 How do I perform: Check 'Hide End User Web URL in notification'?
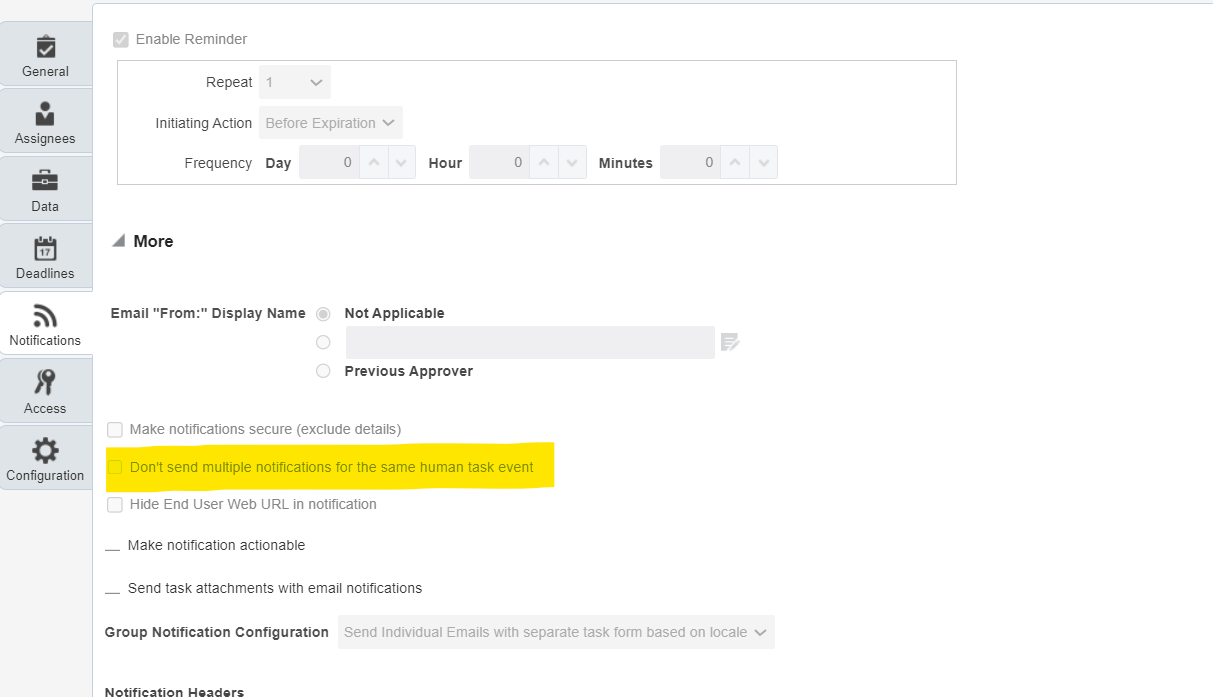pyautogui.click(x=114, y=504)
